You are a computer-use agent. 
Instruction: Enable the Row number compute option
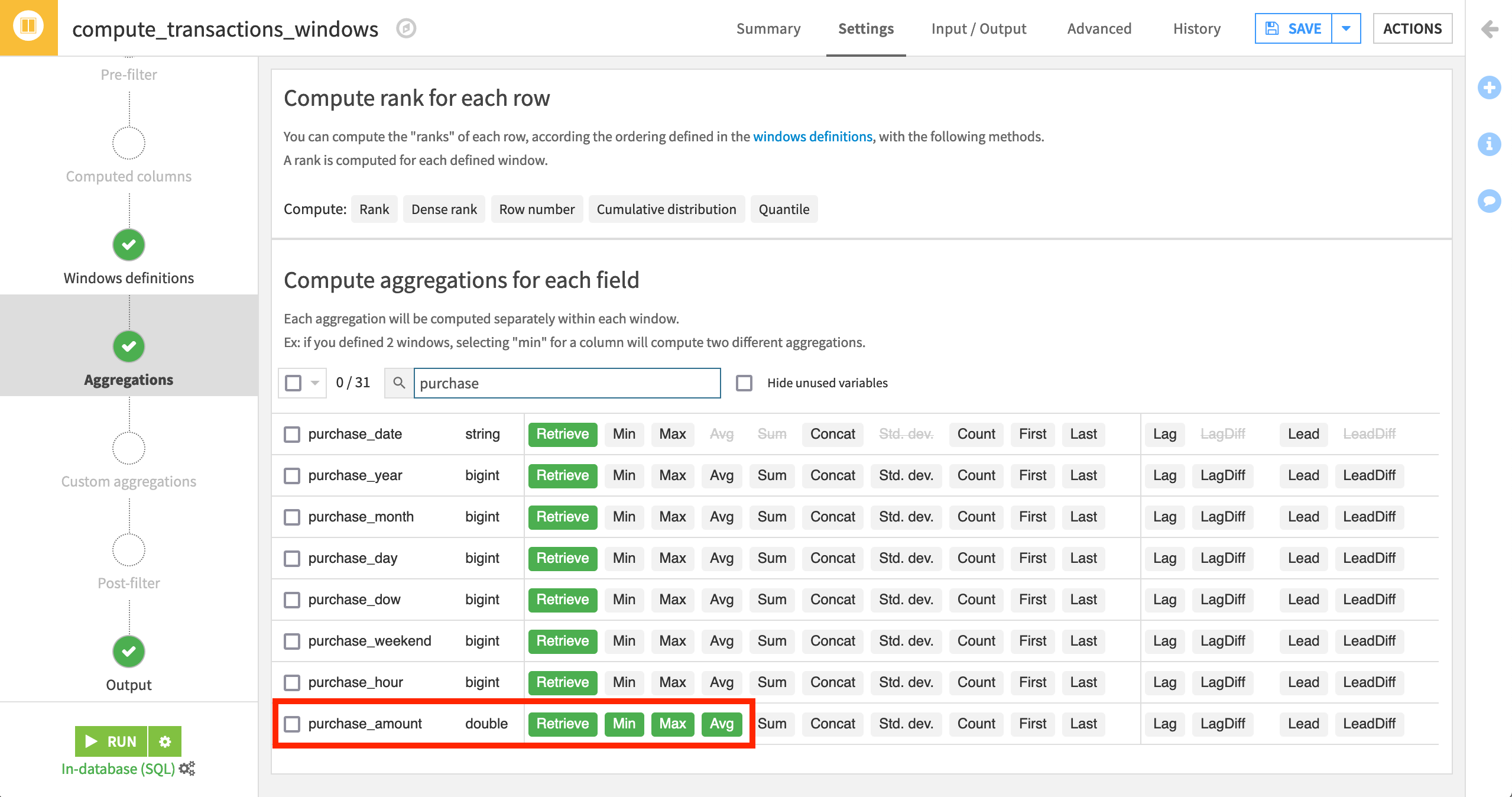point(537,209)
